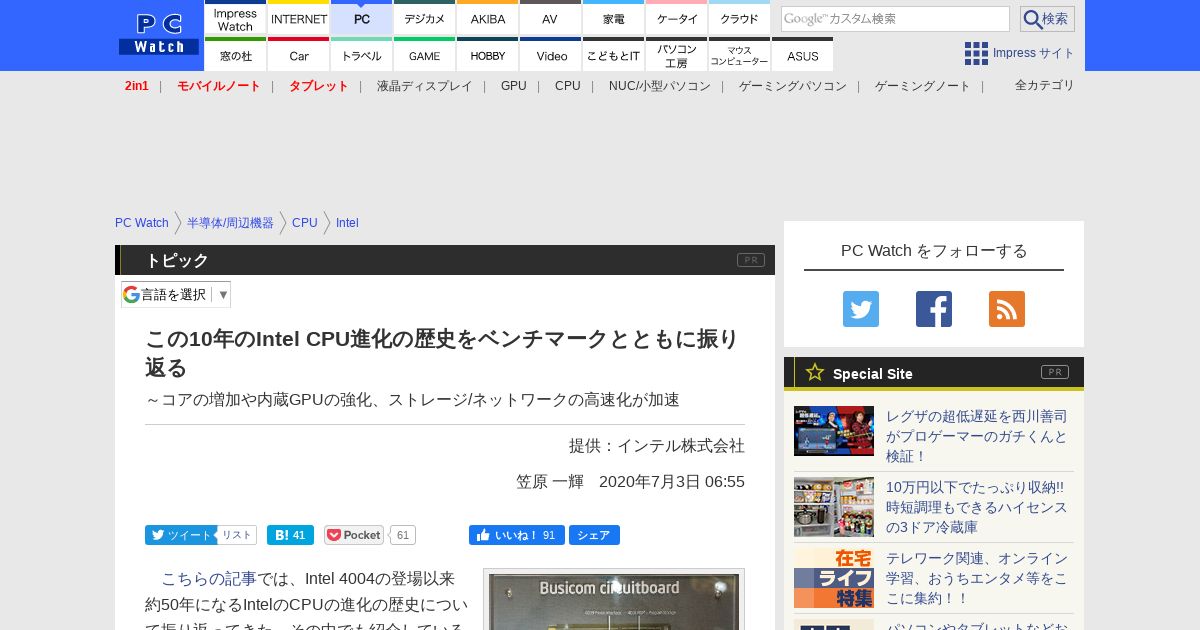The height and width of the screenshot is (630, 1200).
Task: Go to the CPU category in subnav
Action: pyautogui.click(x=568, y=86)
